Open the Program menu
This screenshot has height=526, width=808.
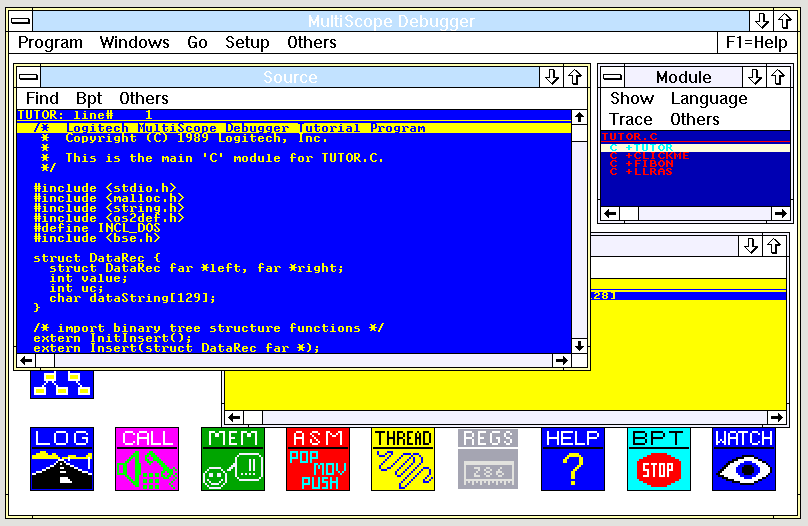[x=50, y=42]
